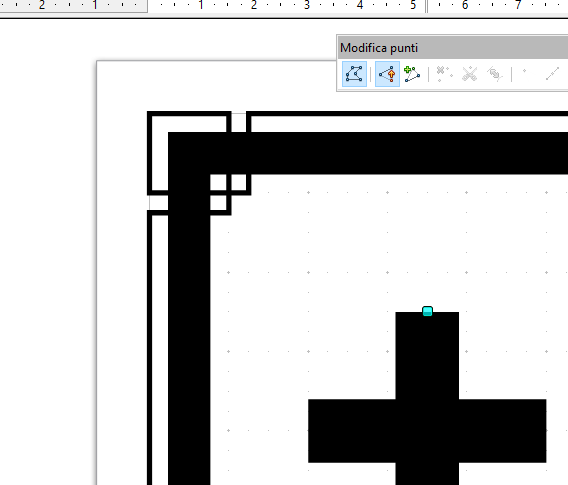This screenshot has height=485, width=568.
Task: Select the Move Points tool
Action: tap(387, 74)
